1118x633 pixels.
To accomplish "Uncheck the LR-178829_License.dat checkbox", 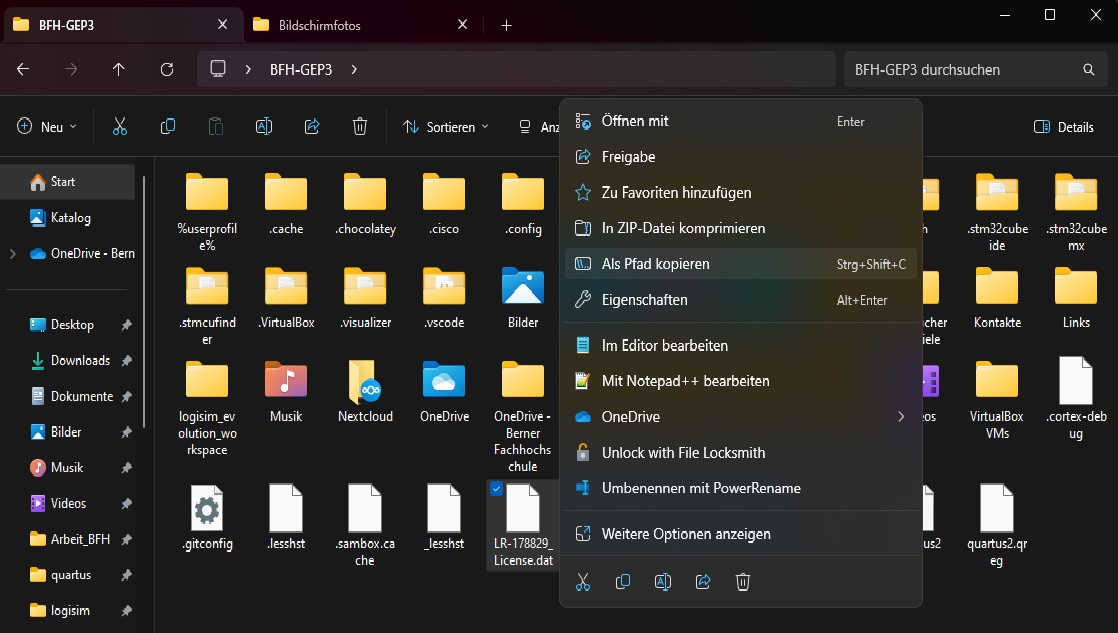I will [x=496, y=489].
